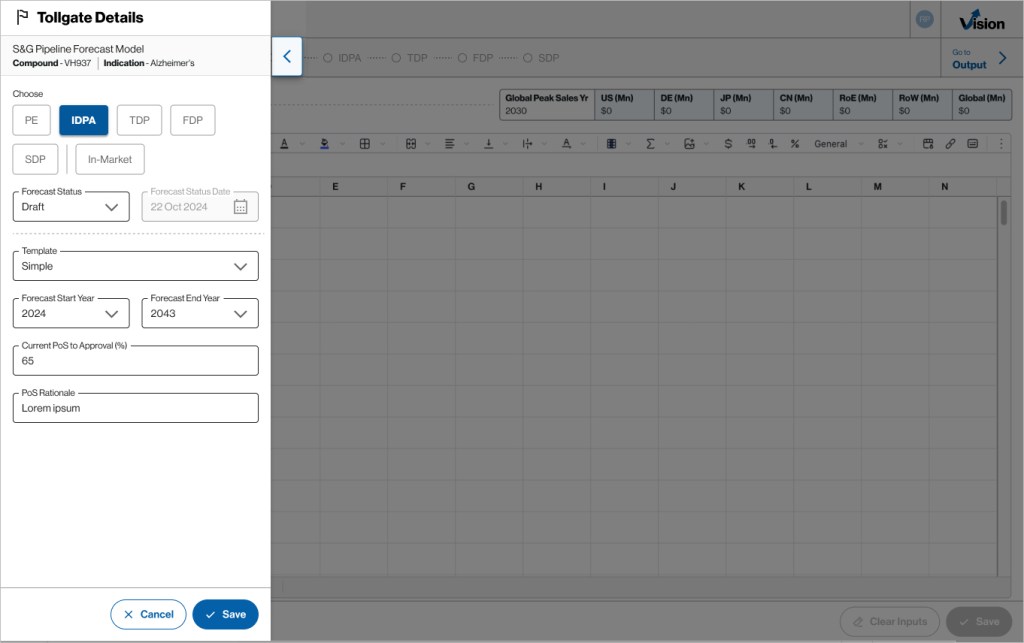Select the PE tollgate option

coord(31,120)
